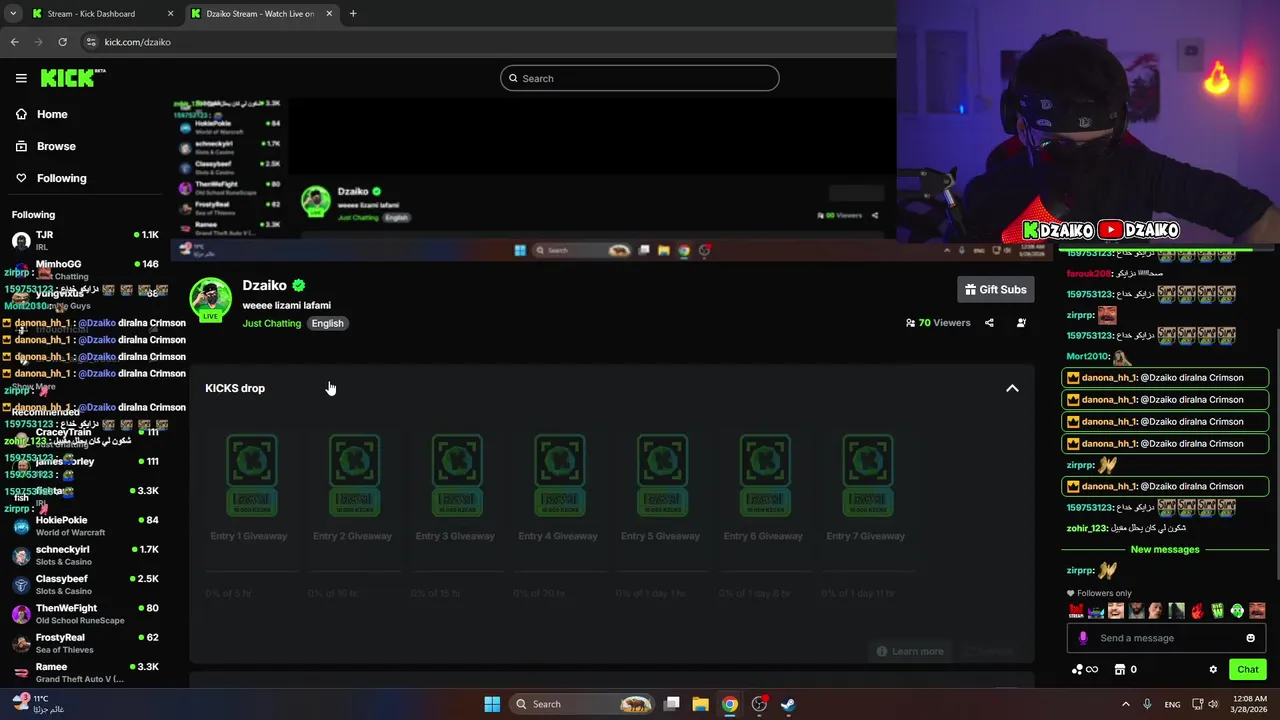1280x720 pixels.
Task: Select Entry 4 Giveaway drop
Action: pyautogui.click(x=559, y=488)
